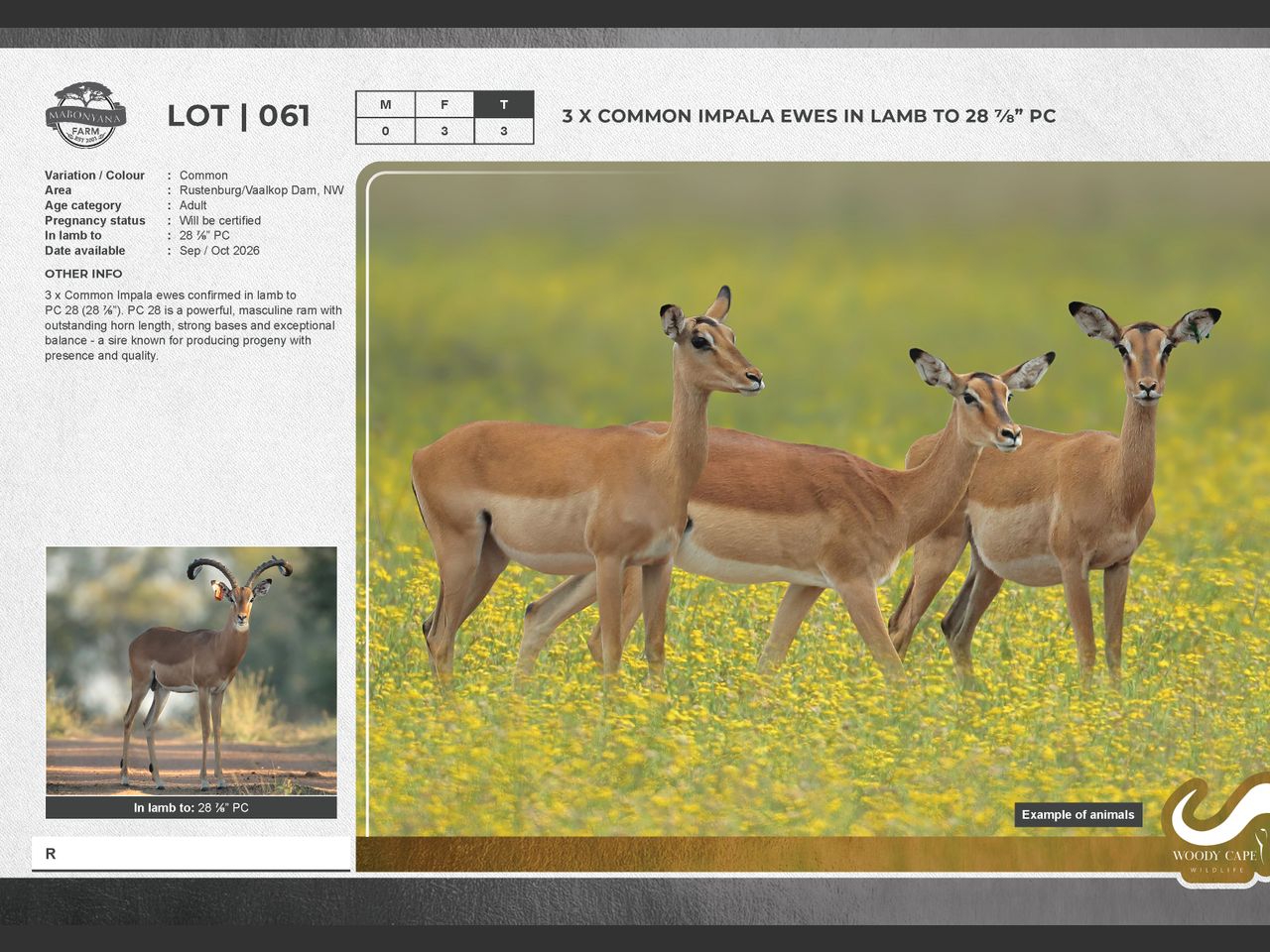Click the 'In lamb to: 28 ⅞" PC' caption bar

[191, 808]
